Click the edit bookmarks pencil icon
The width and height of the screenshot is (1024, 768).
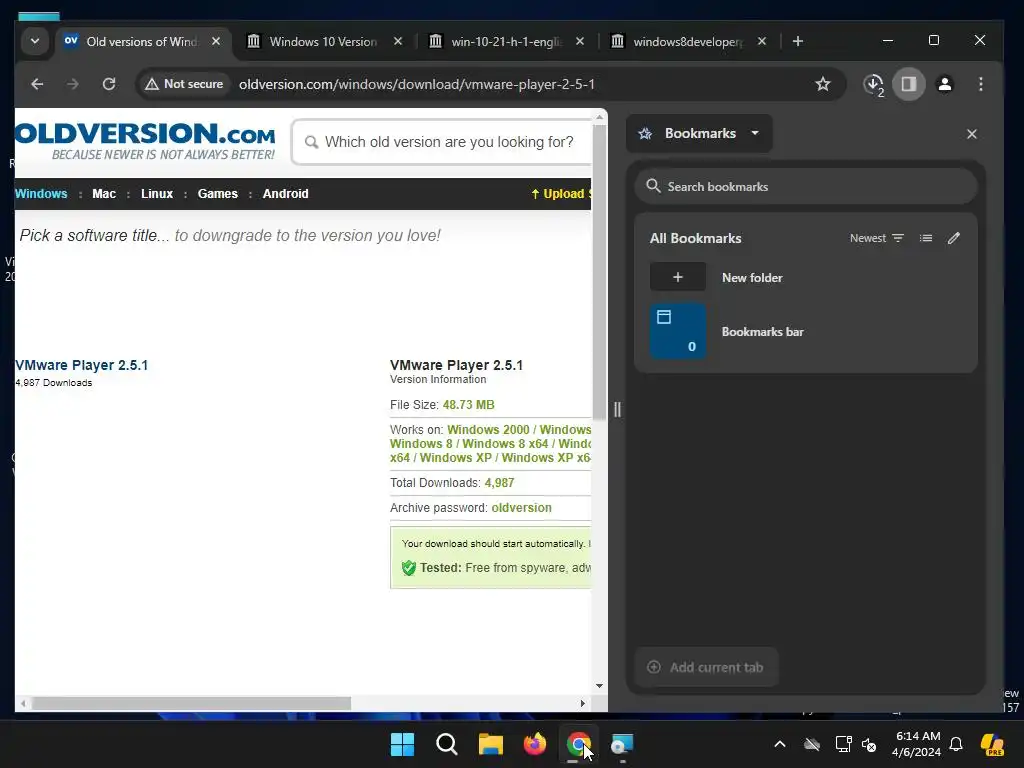(954, 238)
